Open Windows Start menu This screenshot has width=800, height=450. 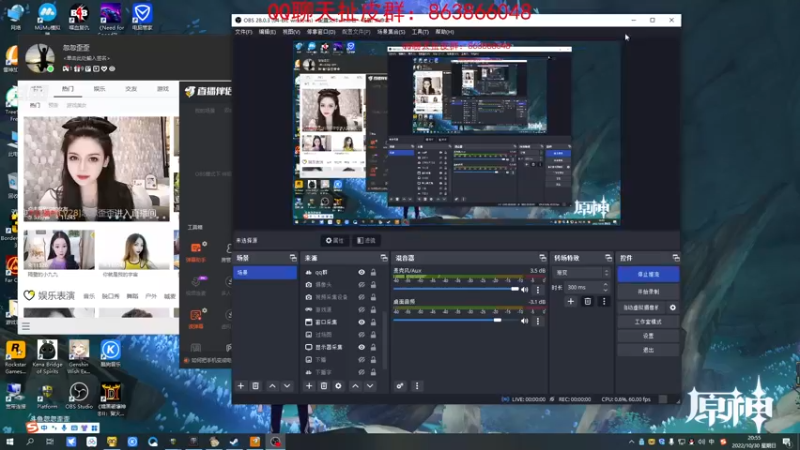pos(9,442)
